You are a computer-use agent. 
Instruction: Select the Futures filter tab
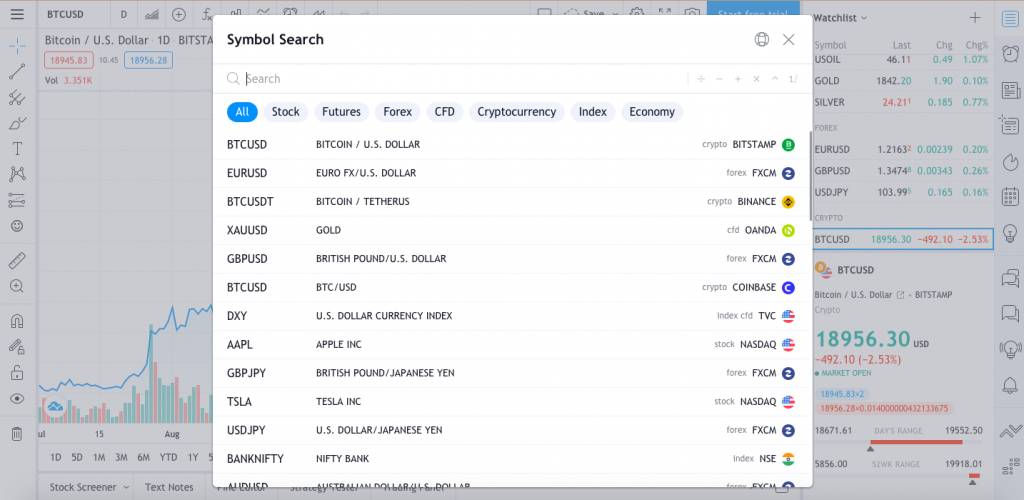click(x=342, y=112)
